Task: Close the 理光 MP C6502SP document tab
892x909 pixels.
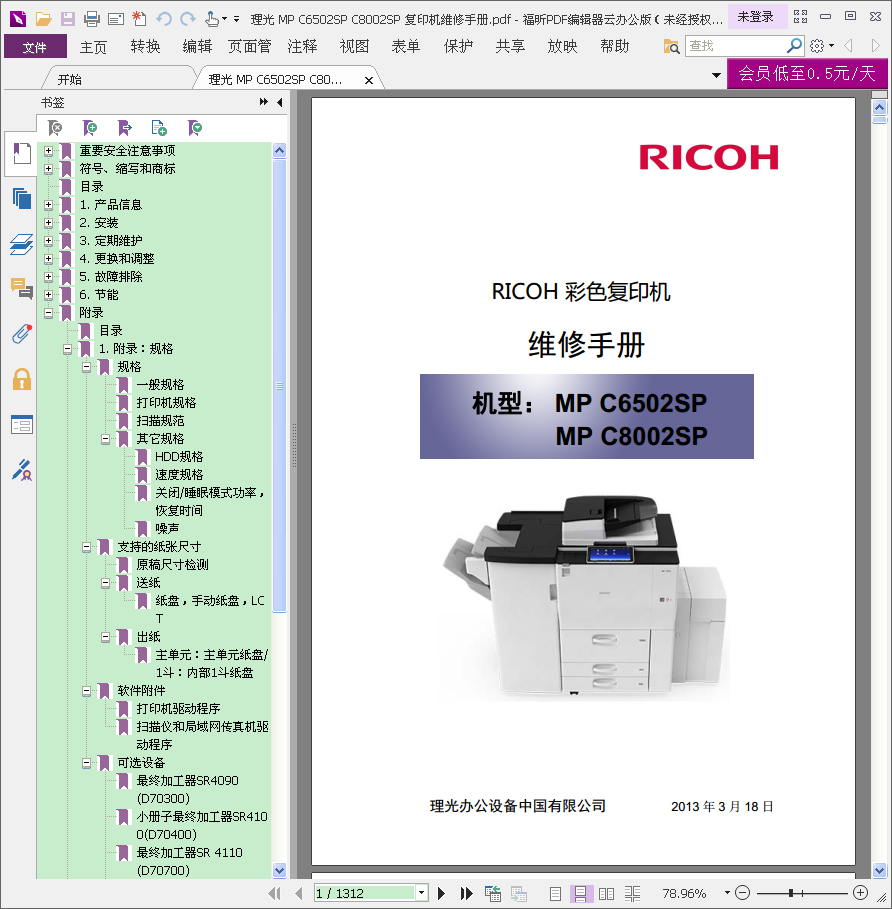Action: click(x=369, y=81)
